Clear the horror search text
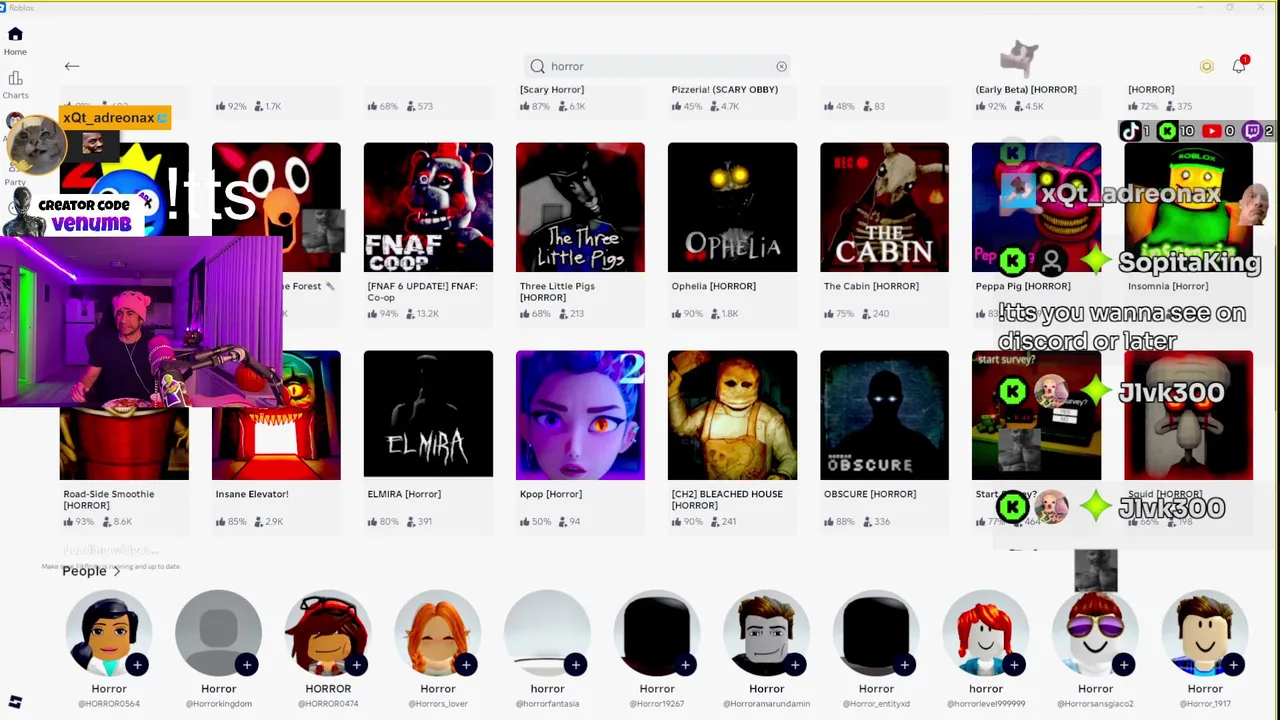1280x720 pixels. pyautogui.click(x=781, y=66)
